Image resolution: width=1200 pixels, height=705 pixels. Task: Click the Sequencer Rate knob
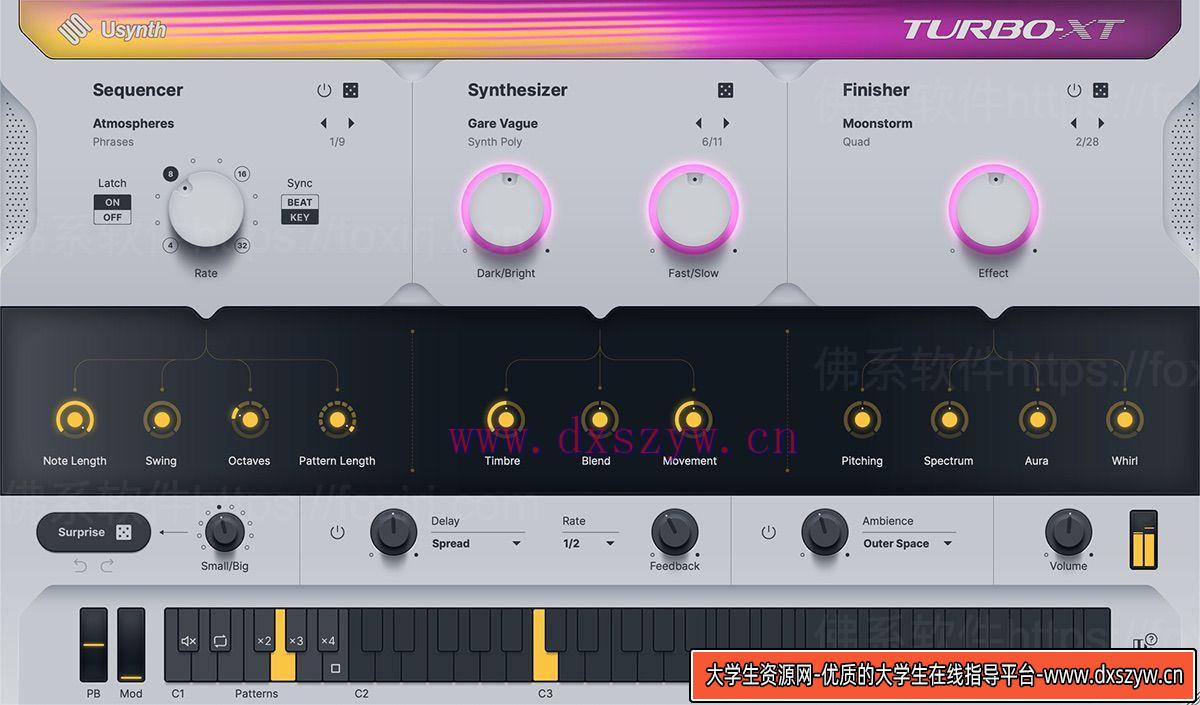(206, 209)
